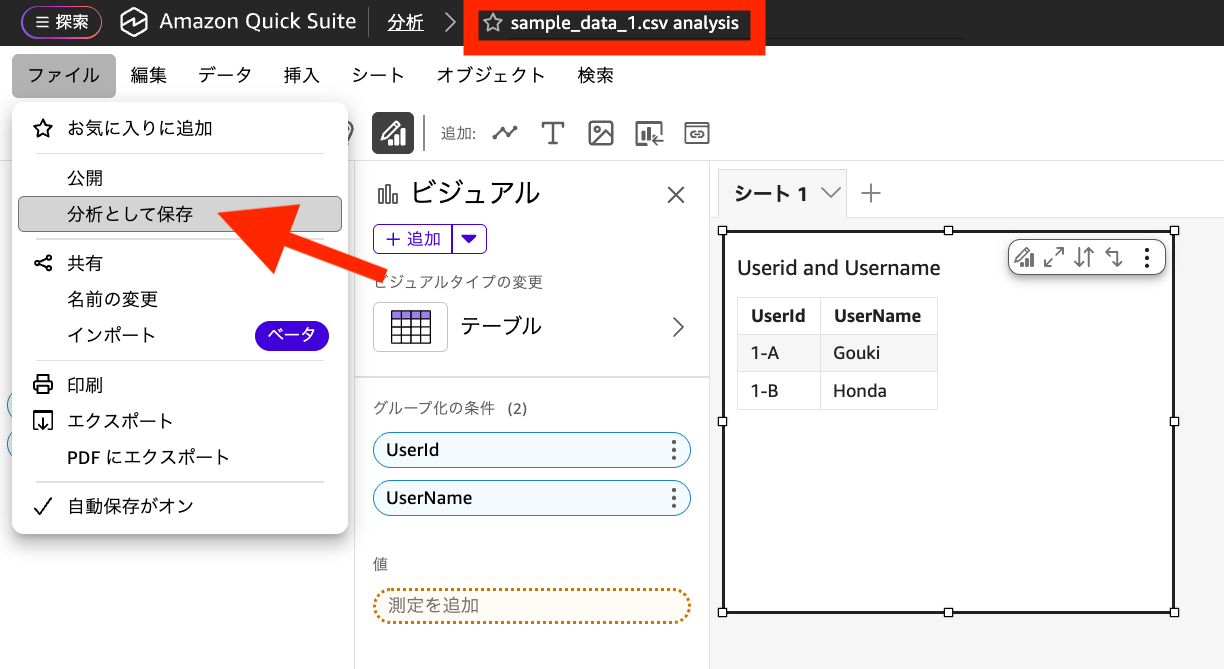This screenshot has width=1224, height=669.
Task: Open the table visual's three-dot menu
Action: click(1146, 257)
